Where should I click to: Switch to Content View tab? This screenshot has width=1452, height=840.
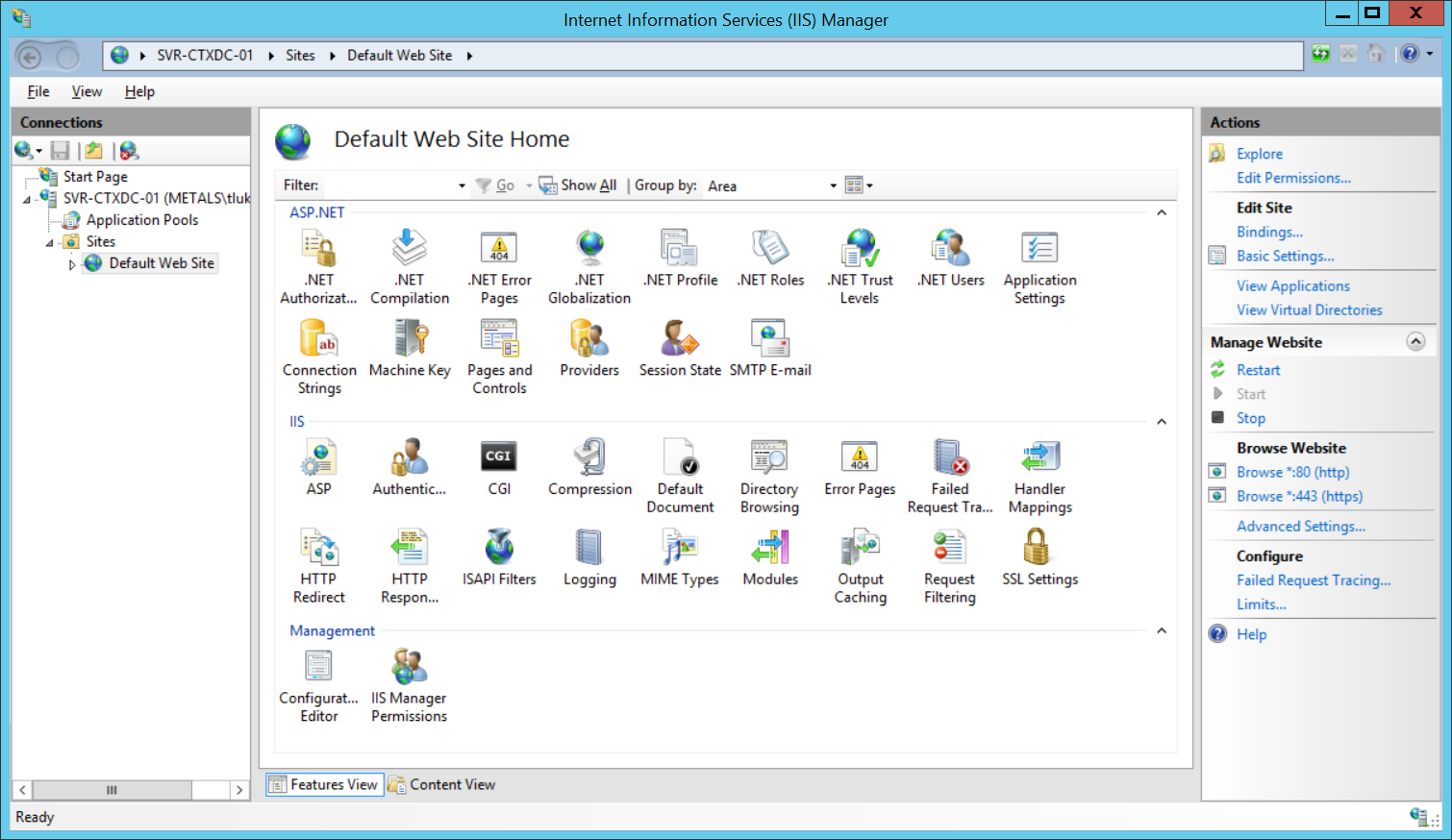pos(442,785)
